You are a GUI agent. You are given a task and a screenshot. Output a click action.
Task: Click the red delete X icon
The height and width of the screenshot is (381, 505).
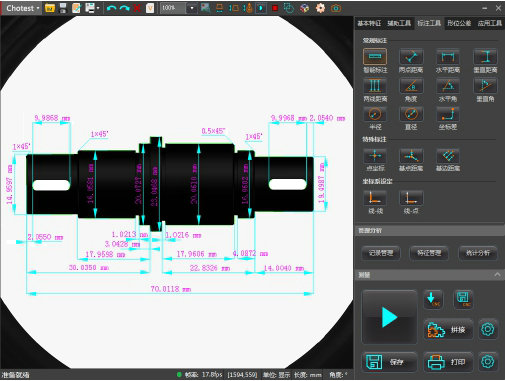click(137, 8)
